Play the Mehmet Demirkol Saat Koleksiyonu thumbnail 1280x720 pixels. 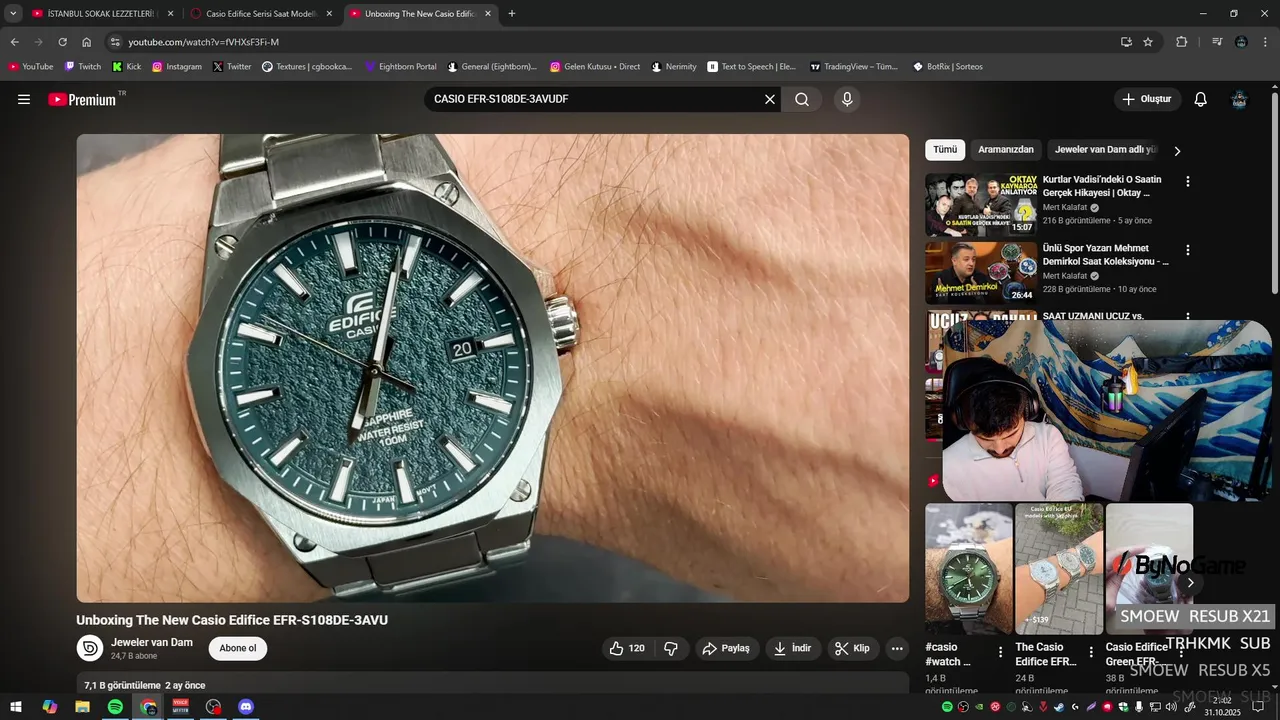[x=981, y=273]
